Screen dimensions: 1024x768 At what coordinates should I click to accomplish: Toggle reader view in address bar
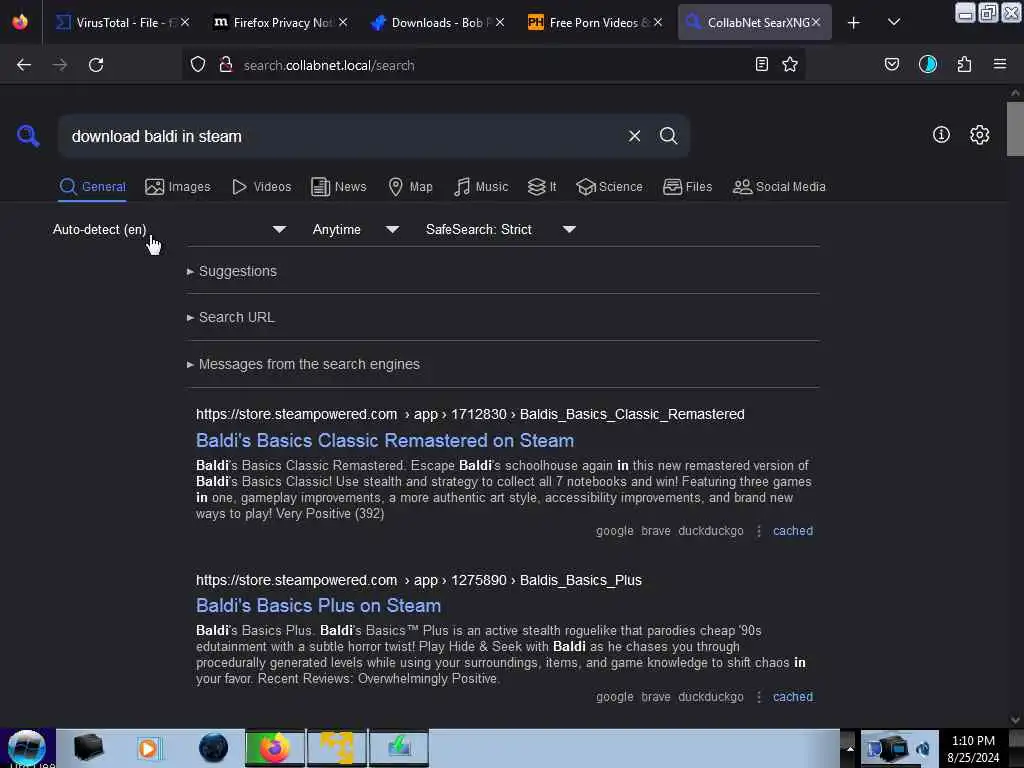pos(761,64)
